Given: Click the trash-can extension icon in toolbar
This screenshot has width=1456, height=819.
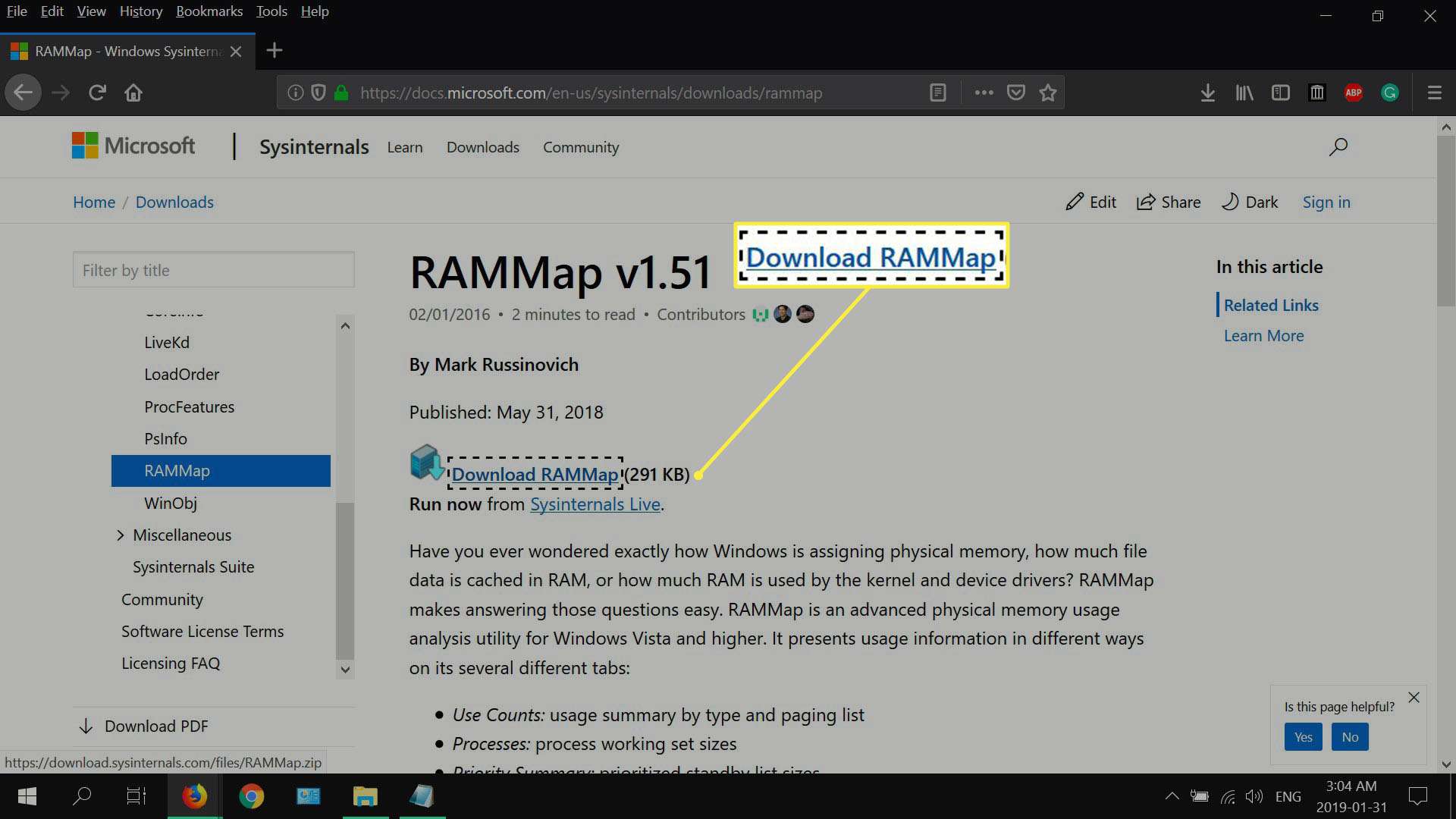Looking at the screenshot, I should [1317, 93].
